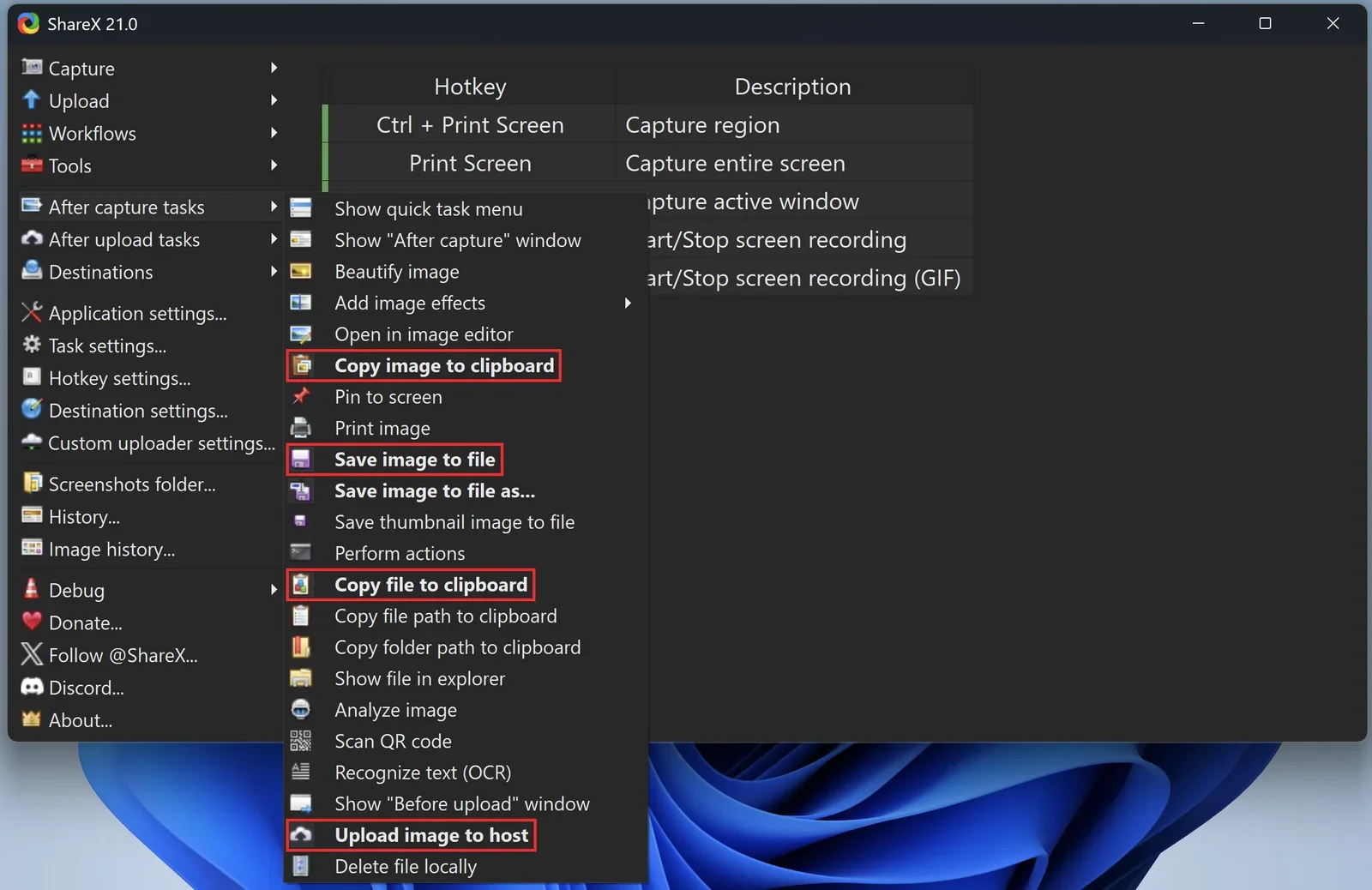This screenshot has height=890, width=1372.
Task: Expand the Upload submenu arrow
Action: [274, 100]
